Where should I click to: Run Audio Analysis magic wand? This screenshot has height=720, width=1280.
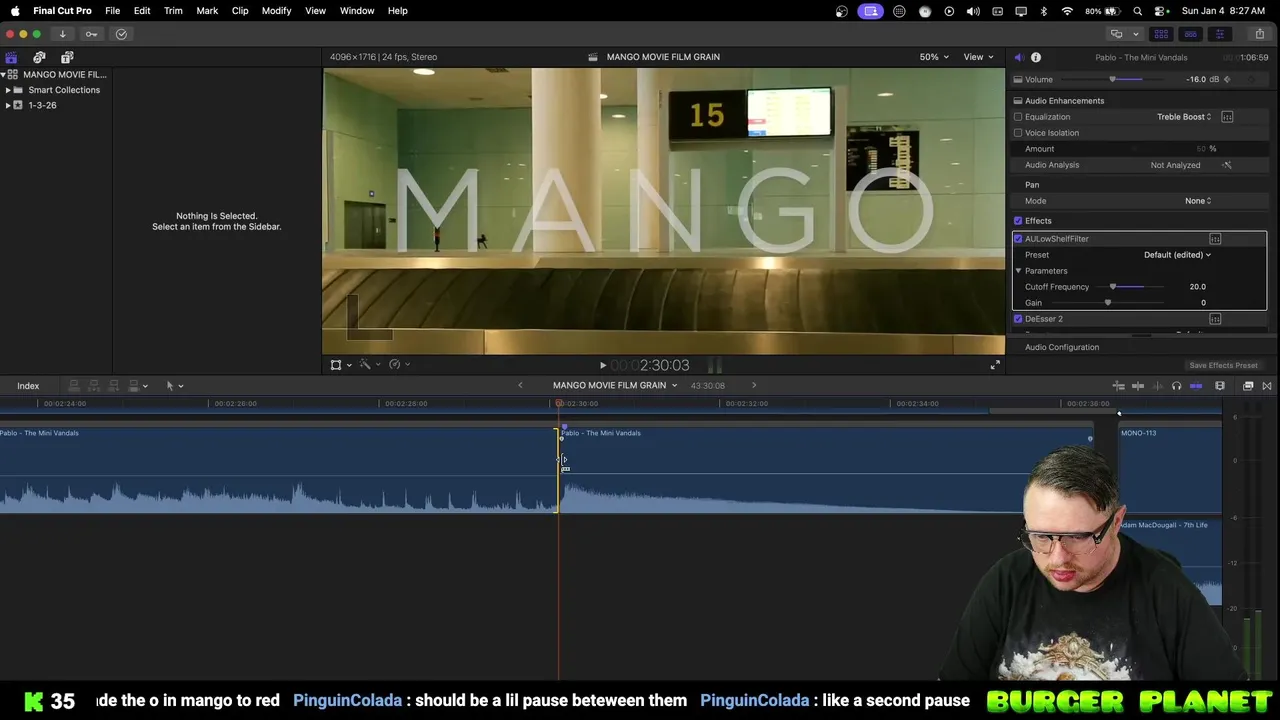(1227, 165)
